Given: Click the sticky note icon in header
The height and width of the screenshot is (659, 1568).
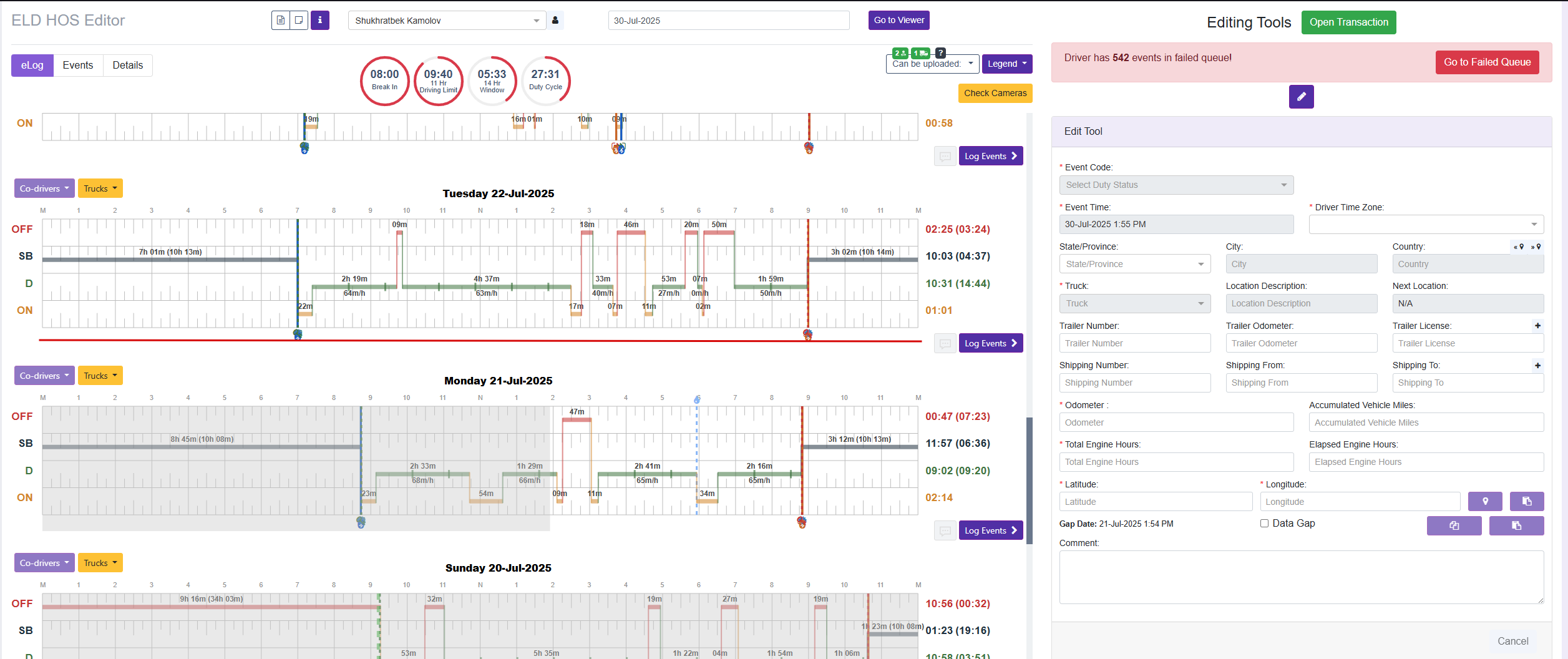Looking at the screenshot, I should point(299,20).
